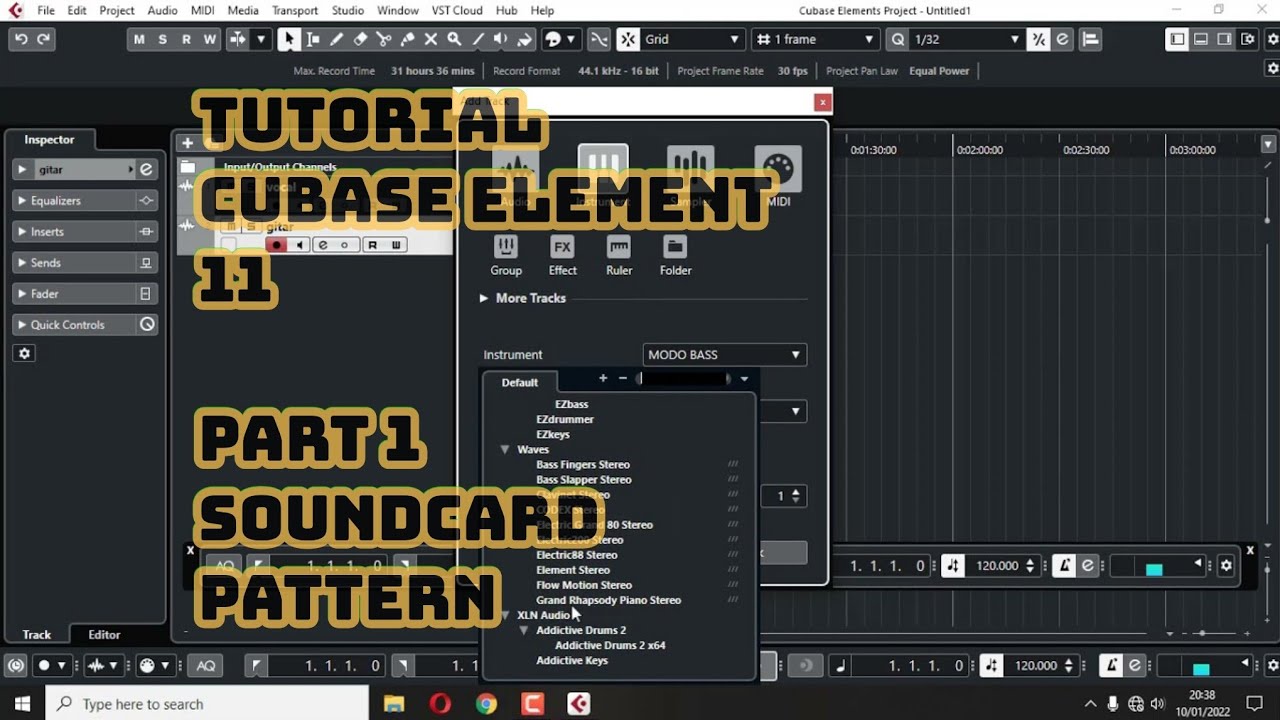Select the Draw pencil tool

pos(337,39)
